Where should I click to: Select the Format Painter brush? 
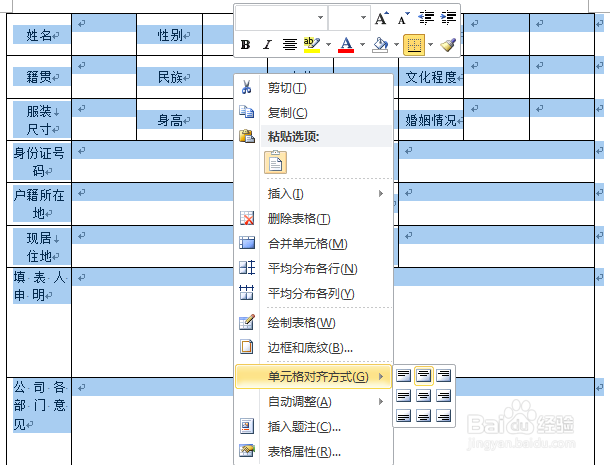448,45
